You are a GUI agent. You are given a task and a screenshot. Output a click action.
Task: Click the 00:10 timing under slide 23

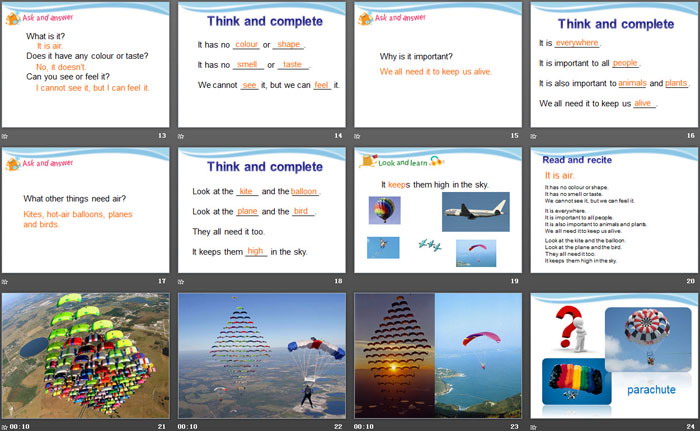coord(364,427)
